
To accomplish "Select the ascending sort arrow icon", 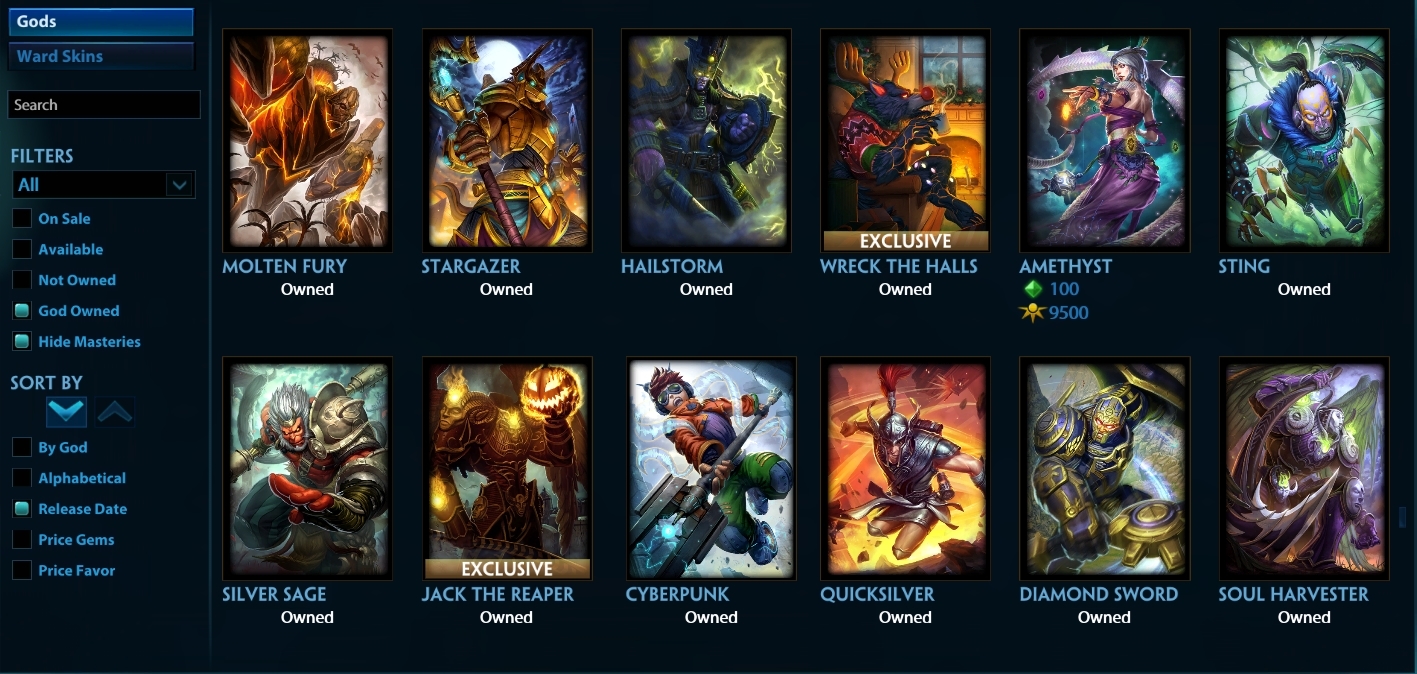I will pyautogui.click(x=115, y=411).
